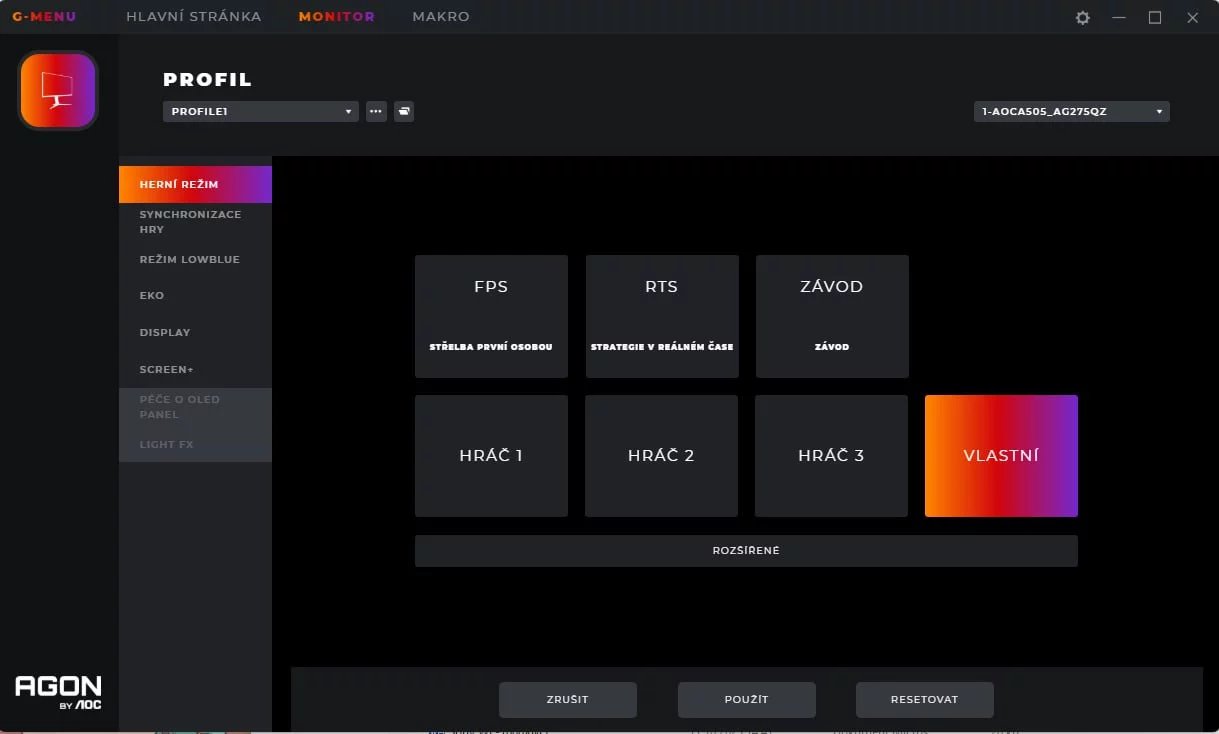
Task: Activate the RTS game mode
Action: coord(661,316)
